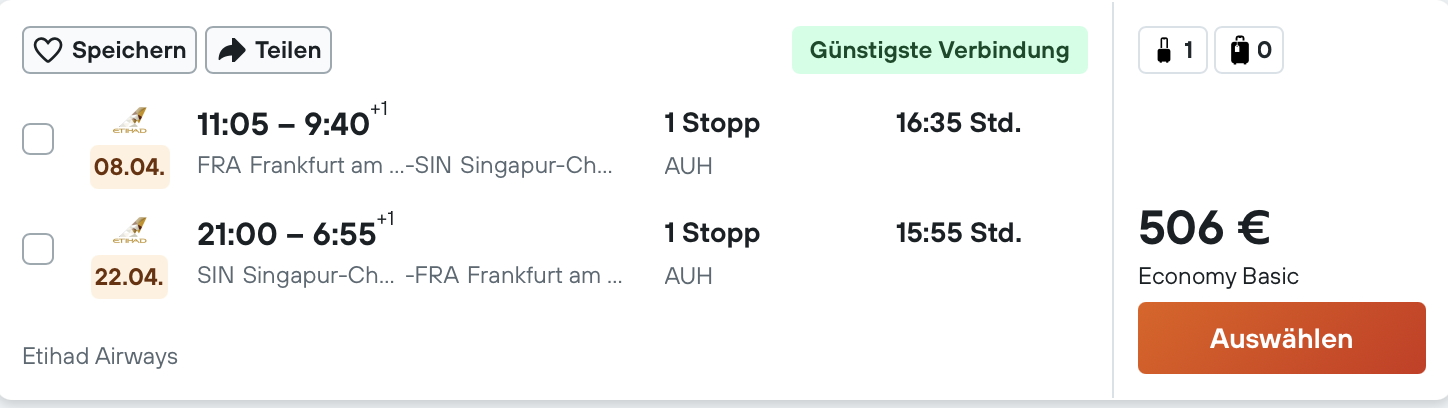This screenshot has height=408, width=1448.
Task: Click the 08.04. outbound date label
Action: 130,167
